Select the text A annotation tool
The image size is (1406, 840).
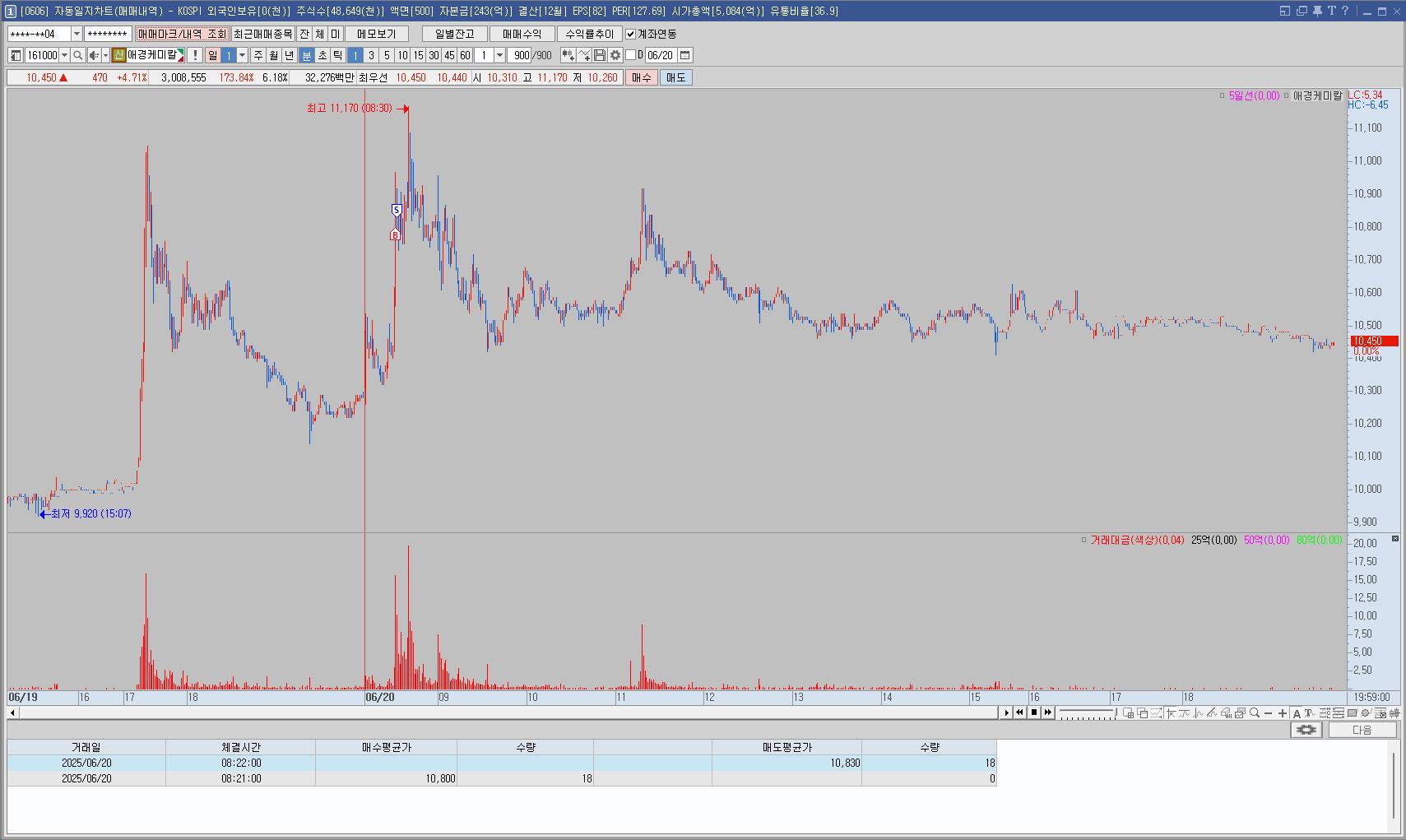tap(1297, 713)
